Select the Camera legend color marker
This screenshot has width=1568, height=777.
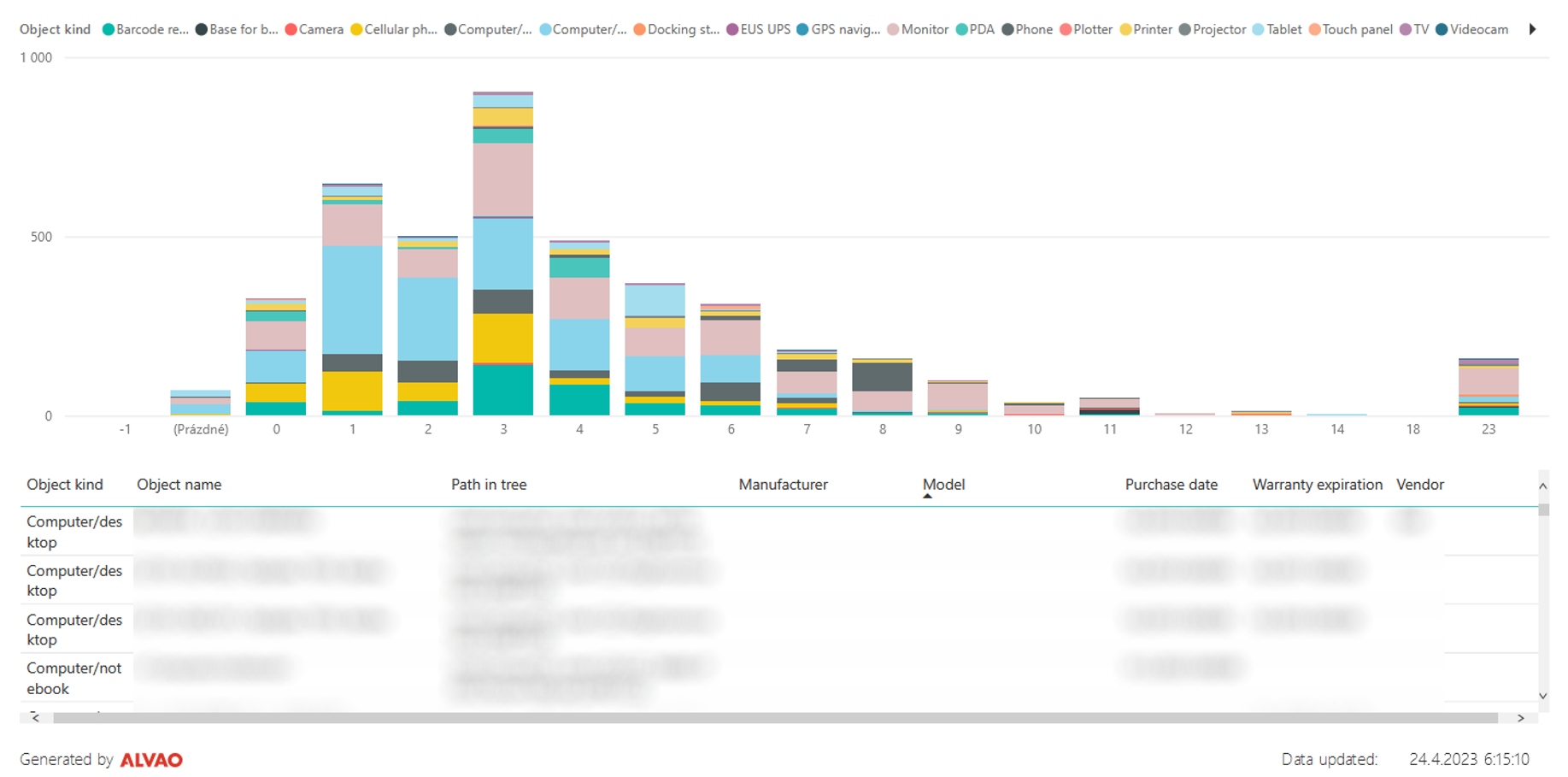click(291, 30)
